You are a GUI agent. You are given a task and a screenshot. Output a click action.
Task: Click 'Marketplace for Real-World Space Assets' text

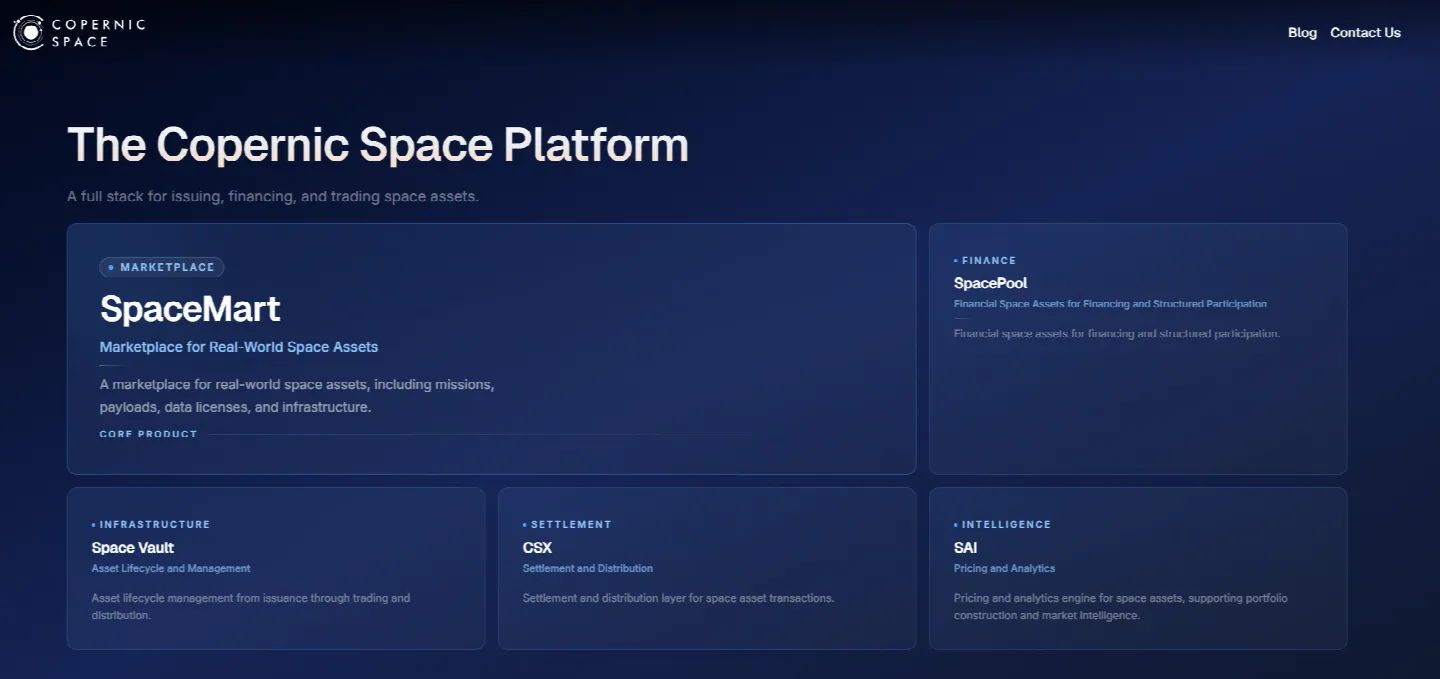click(239, 347)
